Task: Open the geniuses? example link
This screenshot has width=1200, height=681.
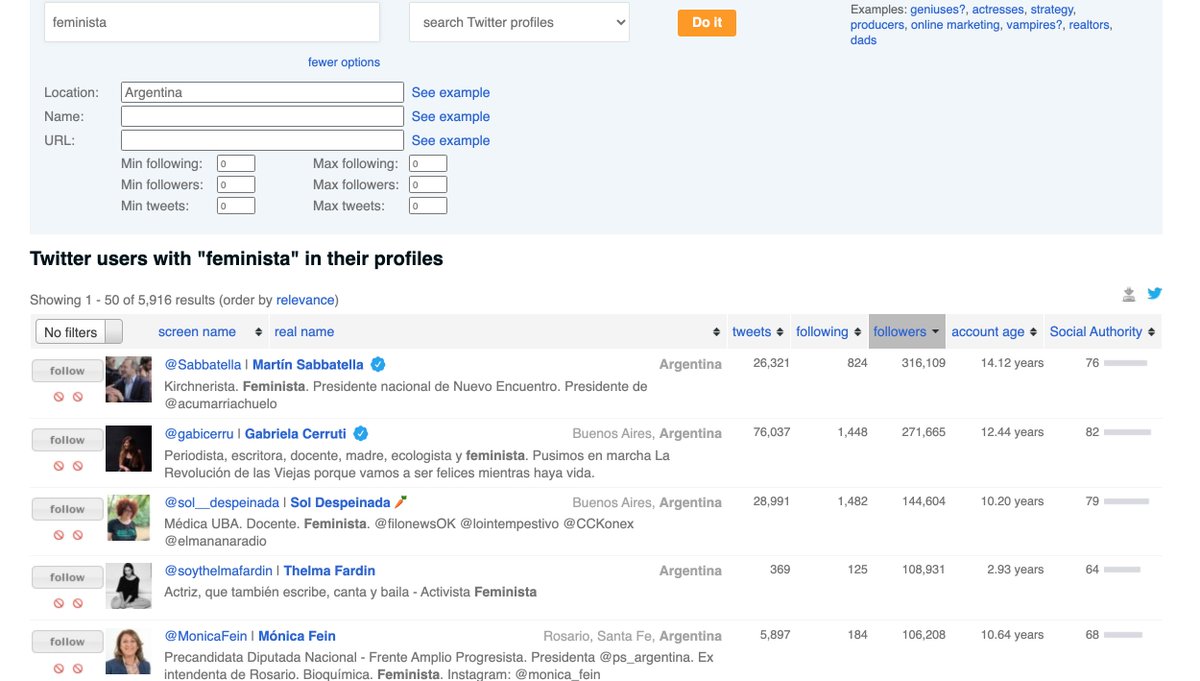Action: click(938, 9)
